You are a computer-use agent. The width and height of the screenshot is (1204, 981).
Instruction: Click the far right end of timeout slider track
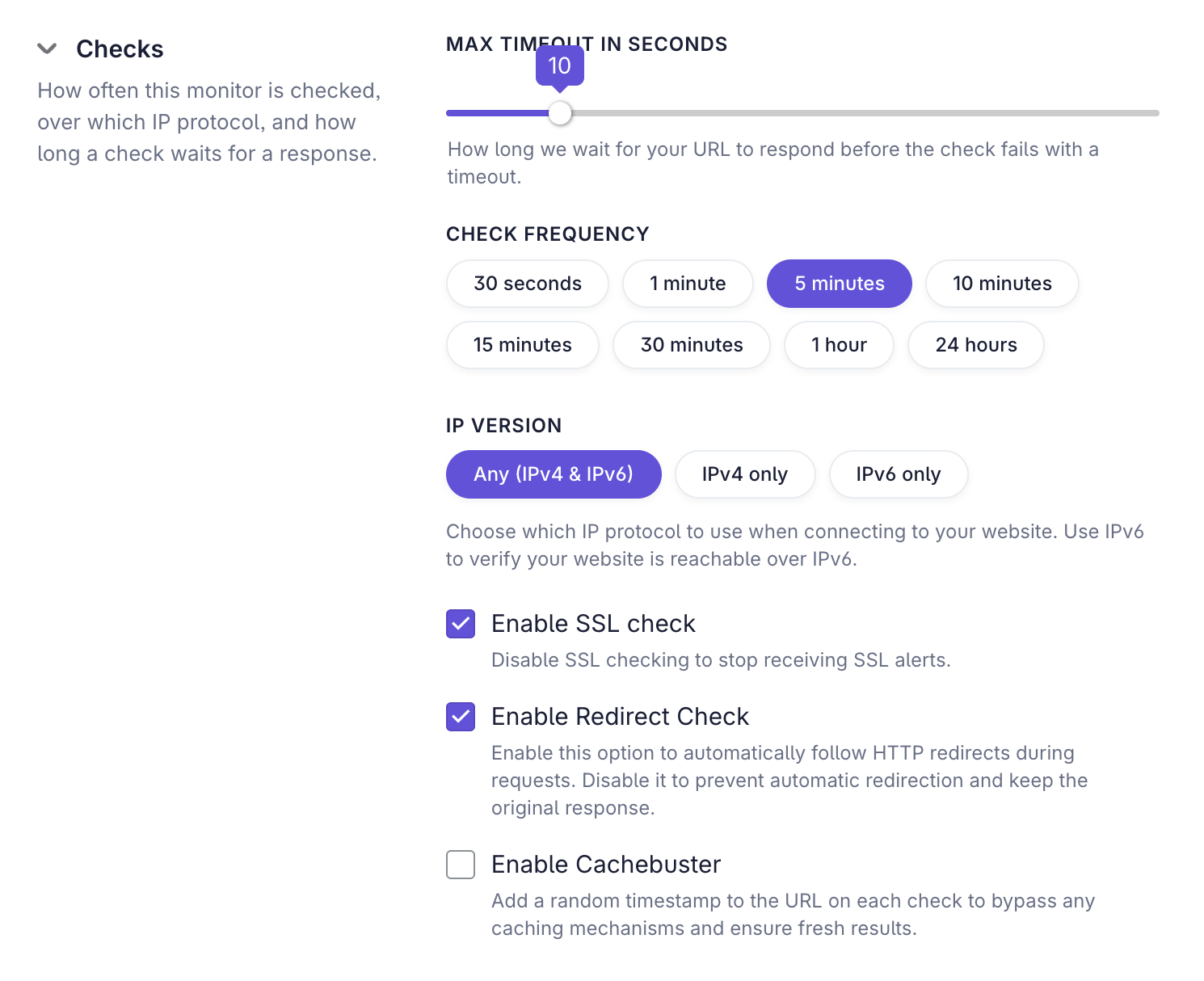tap(1156, 113)
